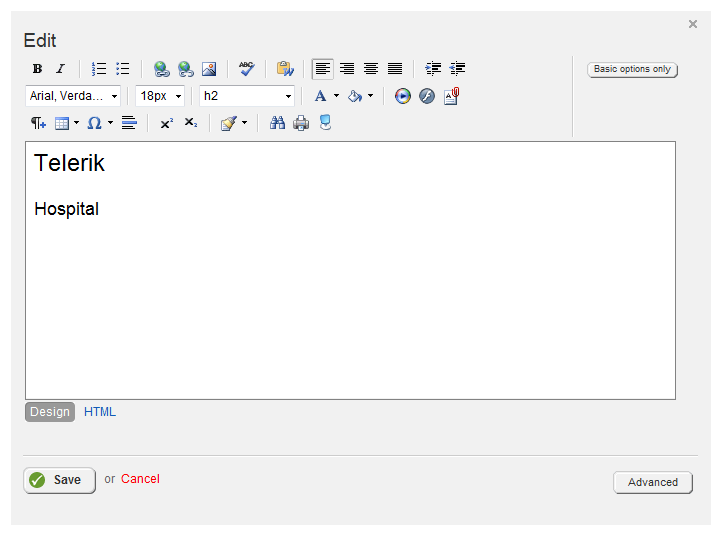Click the print icon
The height and width of the screenshot is (535, 721).
point(301,123)
